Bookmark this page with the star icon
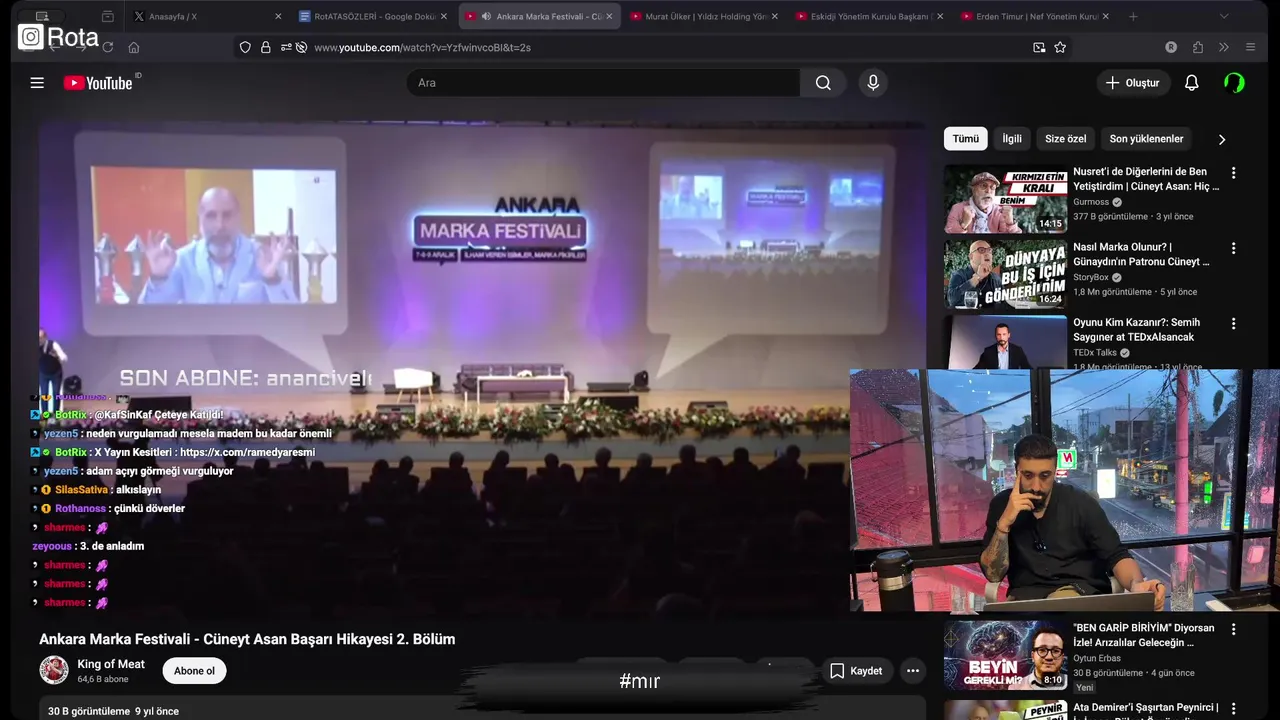Image resolution: width=1280 pixels, height=720 pixels. click(x=1060, y=47)
